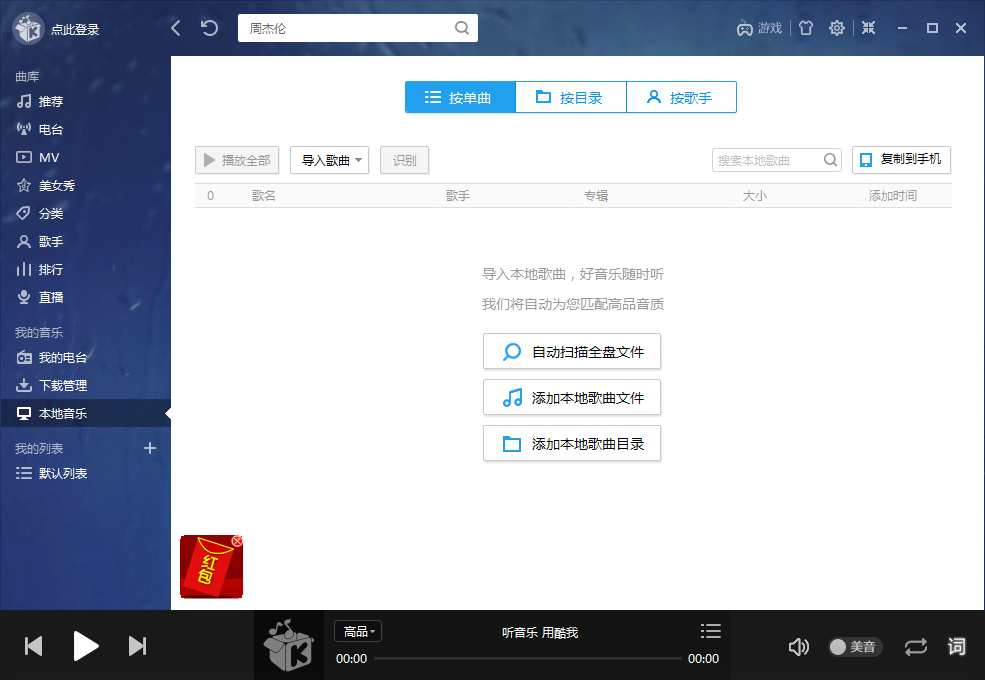Image resolution: width=985 pixels, height=680 pixels.
Task: Select 本地音乐 local music
Action: pyautogui.click(x=85, y=413)
